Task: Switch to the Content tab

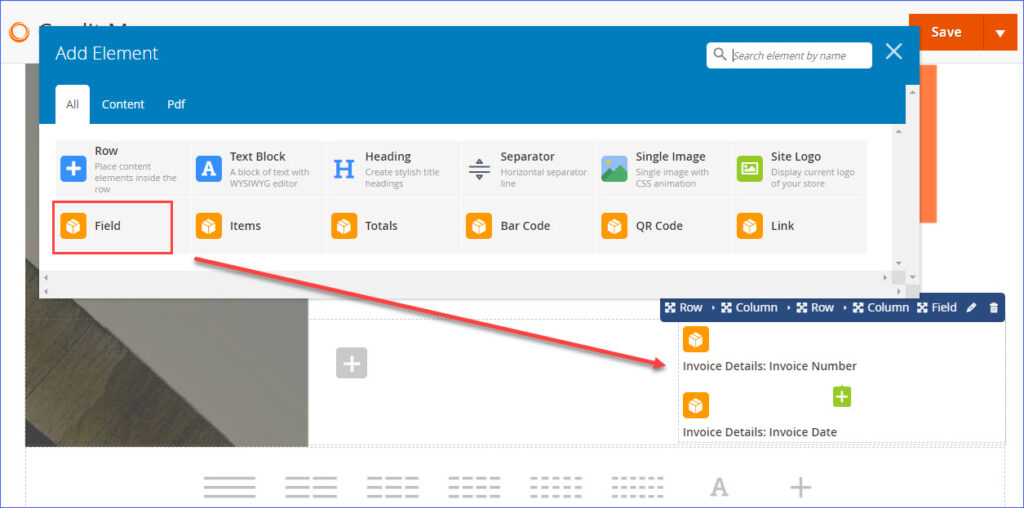Action: (x=123, y=104)
